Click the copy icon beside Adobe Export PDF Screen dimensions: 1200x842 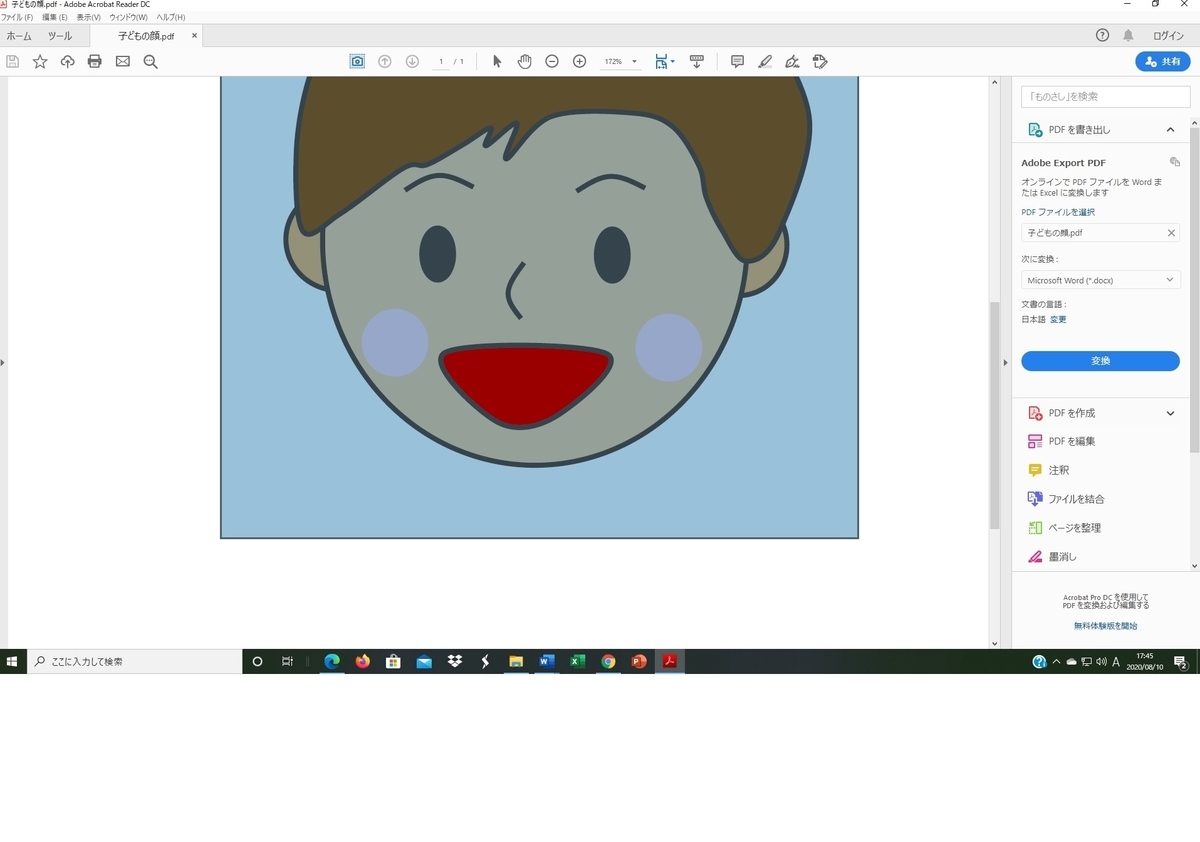(x=1175, y=162)
